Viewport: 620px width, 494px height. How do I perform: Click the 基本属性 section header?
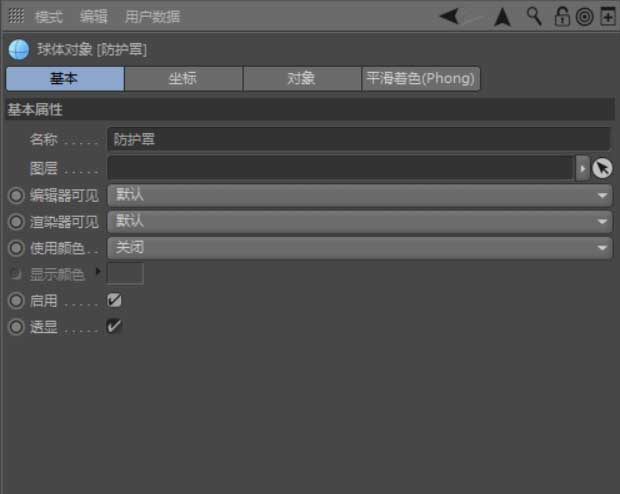(x=310, y=110)
